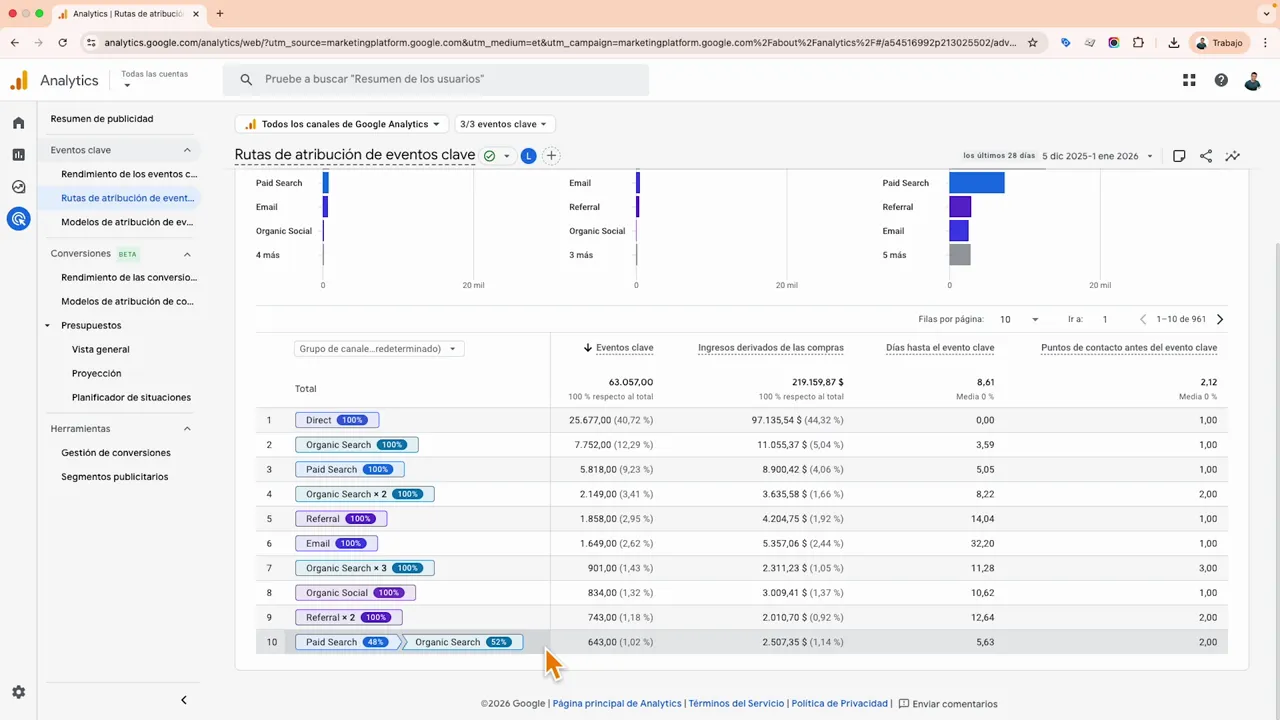Open Todos los canales de Google Analytics dropdown

tap(342, 124)
